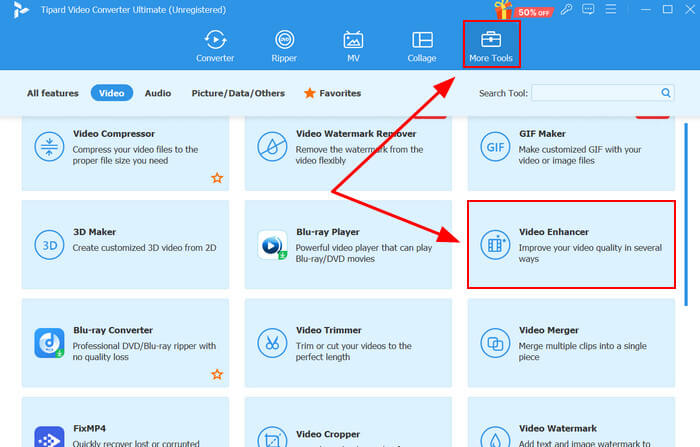Open the More Tools tab
Viewport: 700px width, 447px height.
pyautogui.click(x=491, y=45)
